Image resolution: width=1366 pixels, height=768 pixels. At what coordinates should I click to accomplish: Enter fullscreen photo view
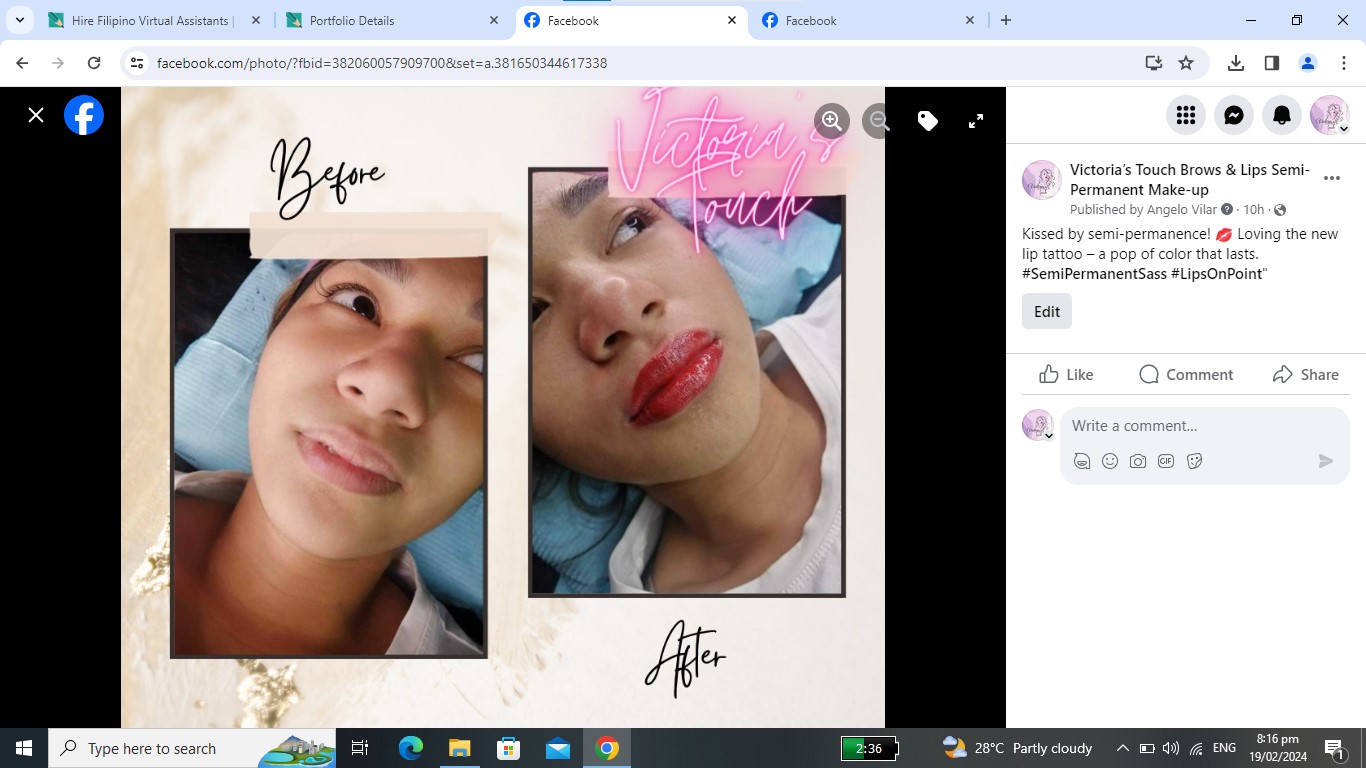tap(976, 121)
